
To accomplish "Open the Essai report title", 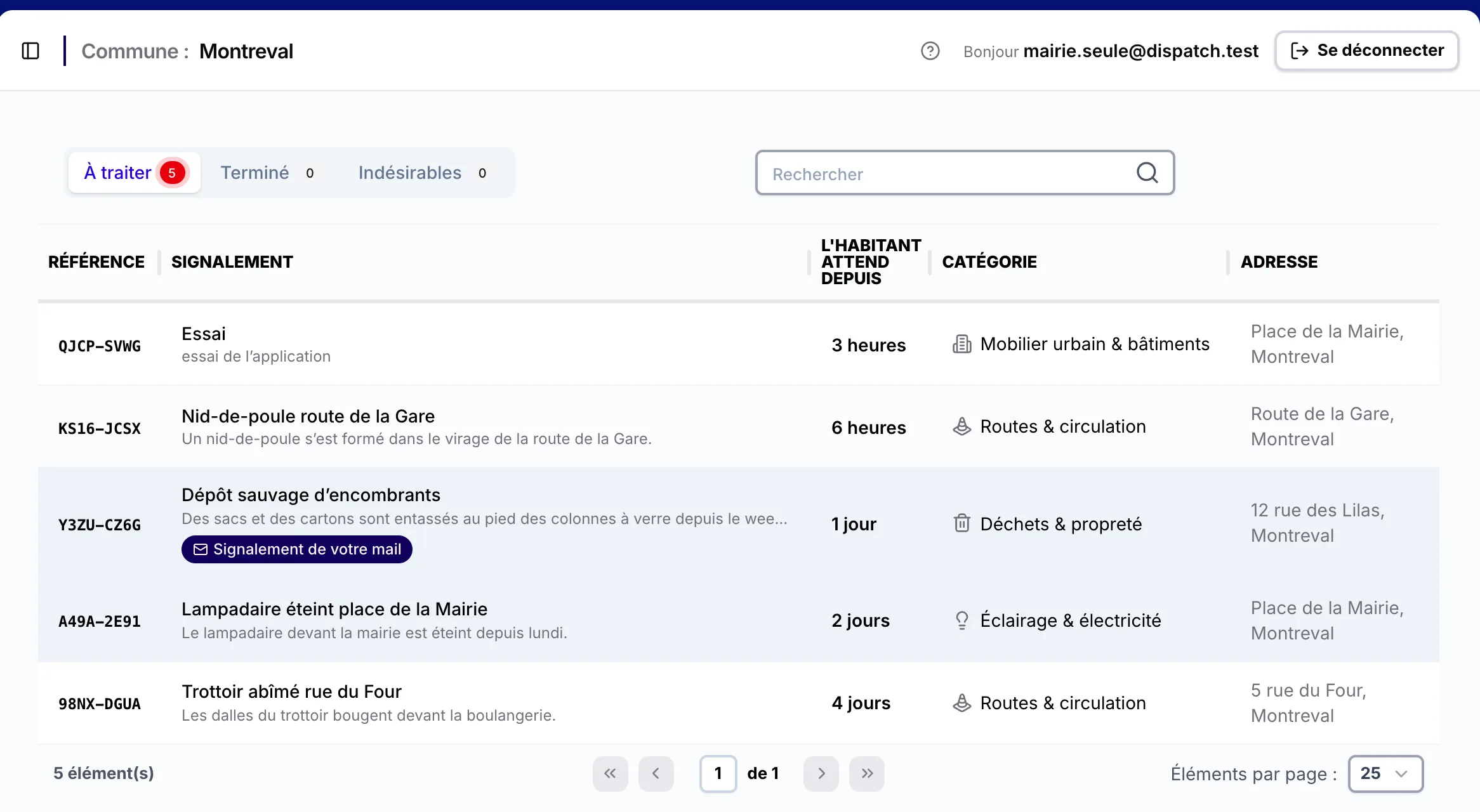I will pyautogui.click(x=204, y=334).
